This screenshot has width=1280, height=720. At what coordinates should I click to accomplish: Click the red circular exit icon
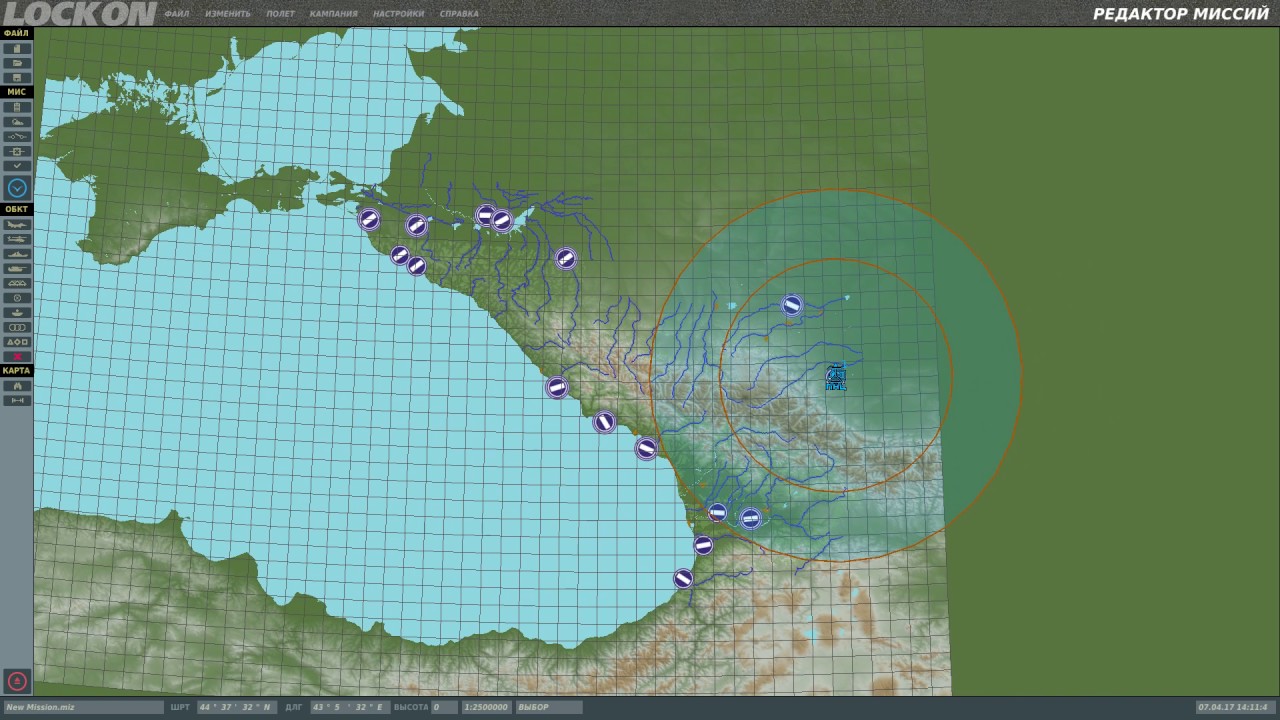click(x=17, y=681)
